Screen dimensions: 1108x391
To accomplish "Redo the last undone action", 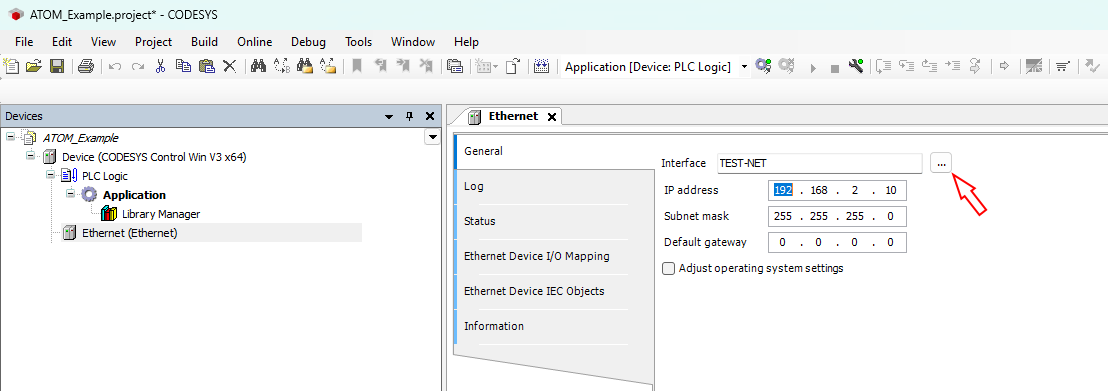I will [138, 66].
